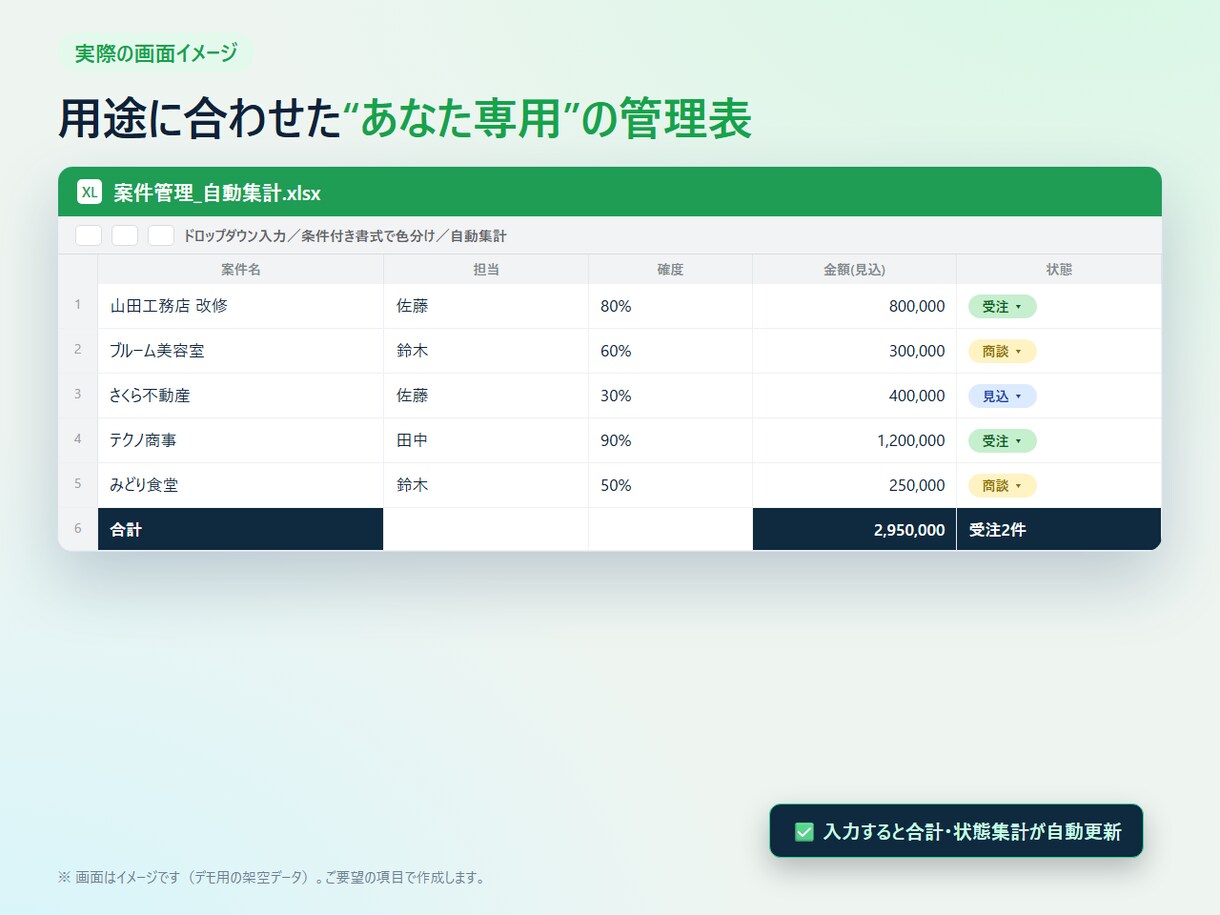Select the みどり食堂 cell
The image size is (1220, 915).
(241, 485)
